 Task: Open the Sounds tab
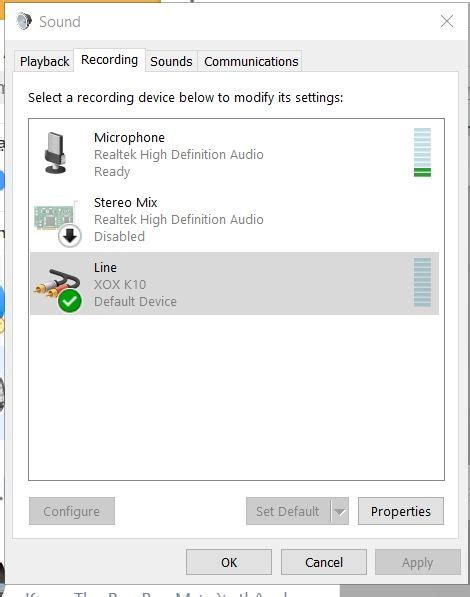[x=171, y=61]
